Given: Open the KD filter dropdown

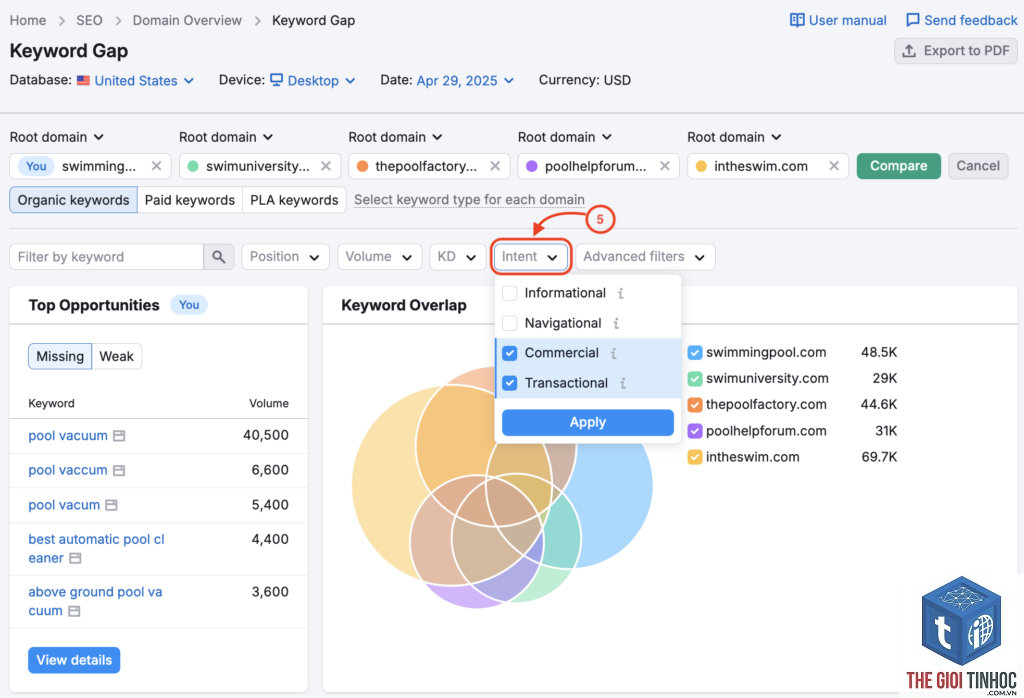Looking at the screenshot, I should [457, 257].
